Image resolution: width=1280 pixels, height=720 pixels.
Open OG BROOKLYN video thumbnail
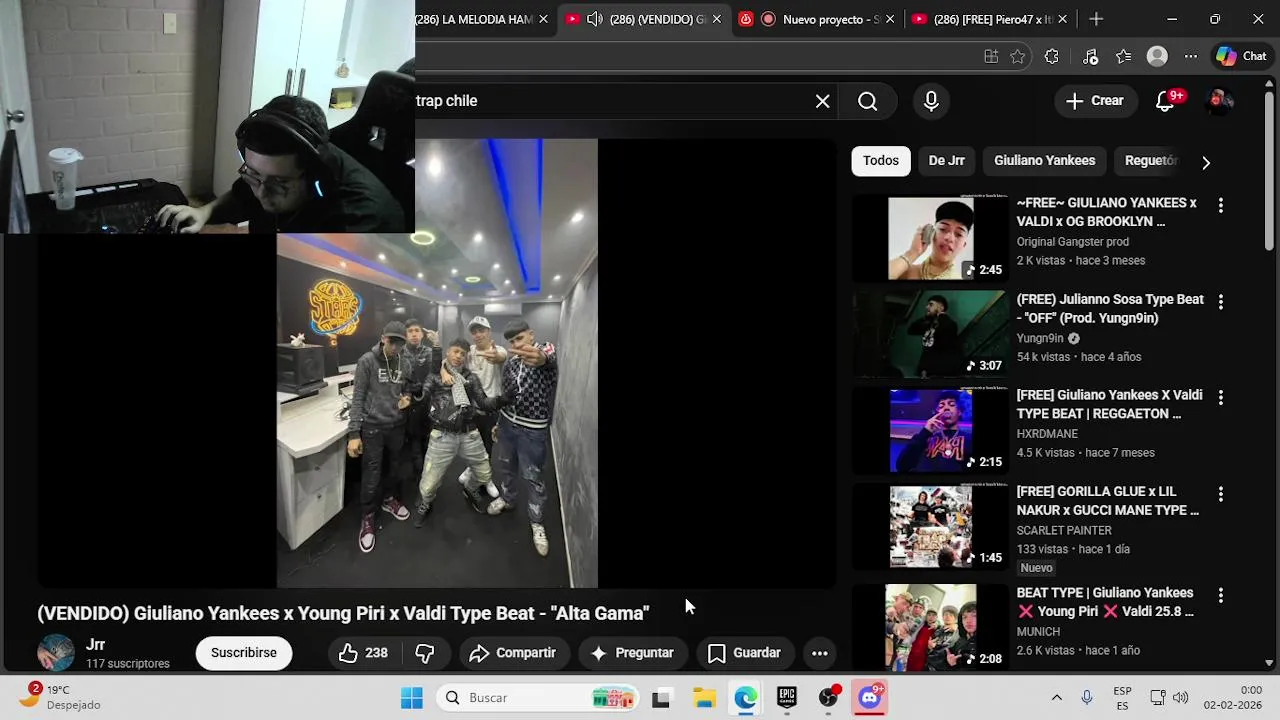931,238
